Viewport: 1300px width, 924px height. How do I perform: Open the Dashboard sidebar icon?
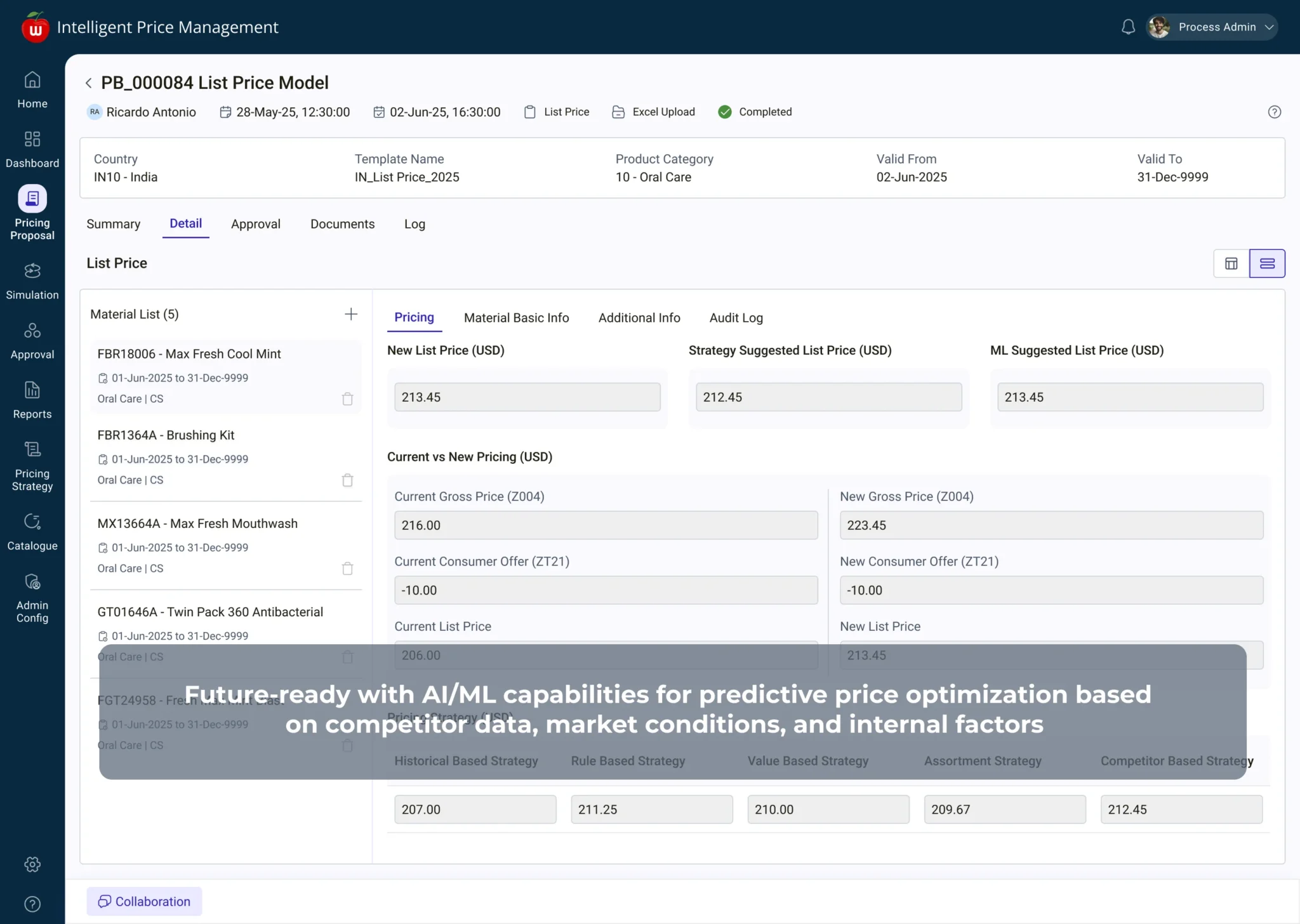click(x=32, y=138)
